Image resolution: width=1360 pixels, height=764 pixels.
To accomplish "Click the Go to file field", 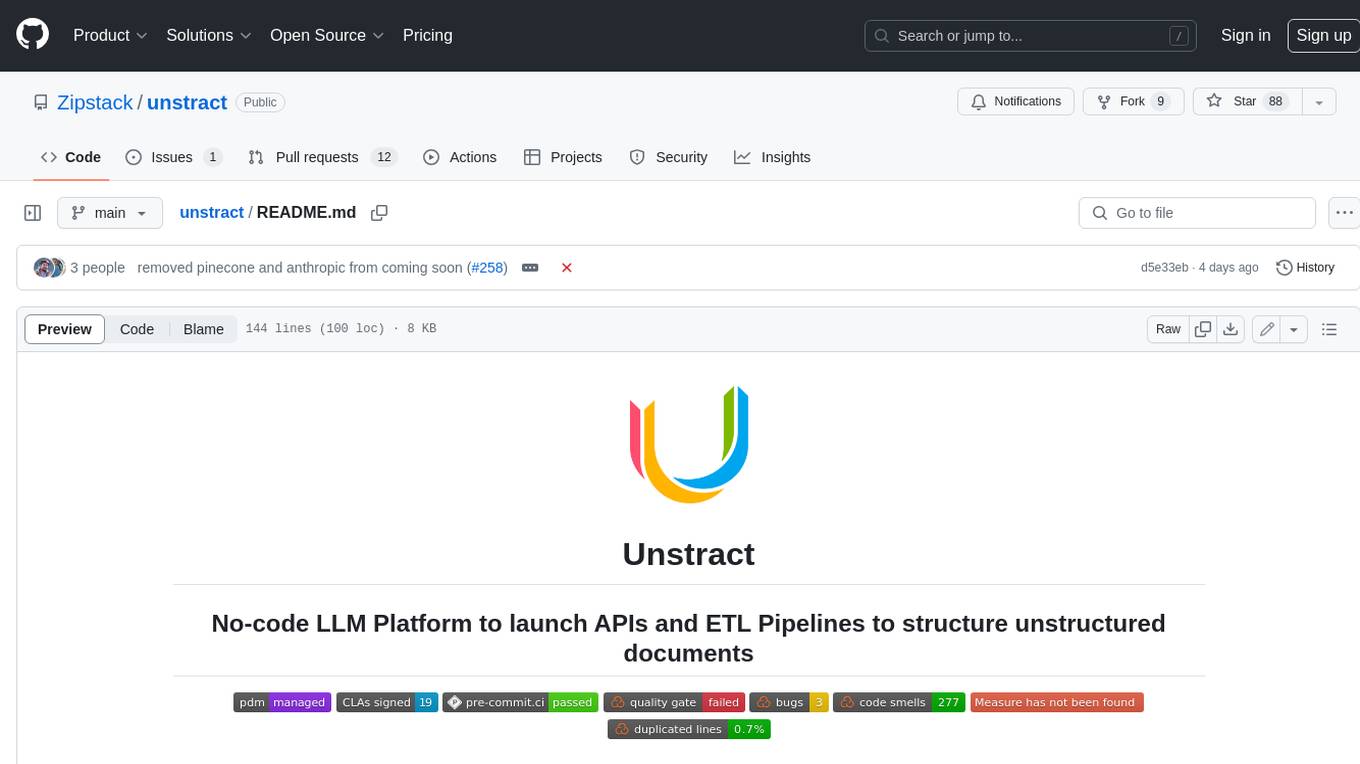I will (1197, 213).
